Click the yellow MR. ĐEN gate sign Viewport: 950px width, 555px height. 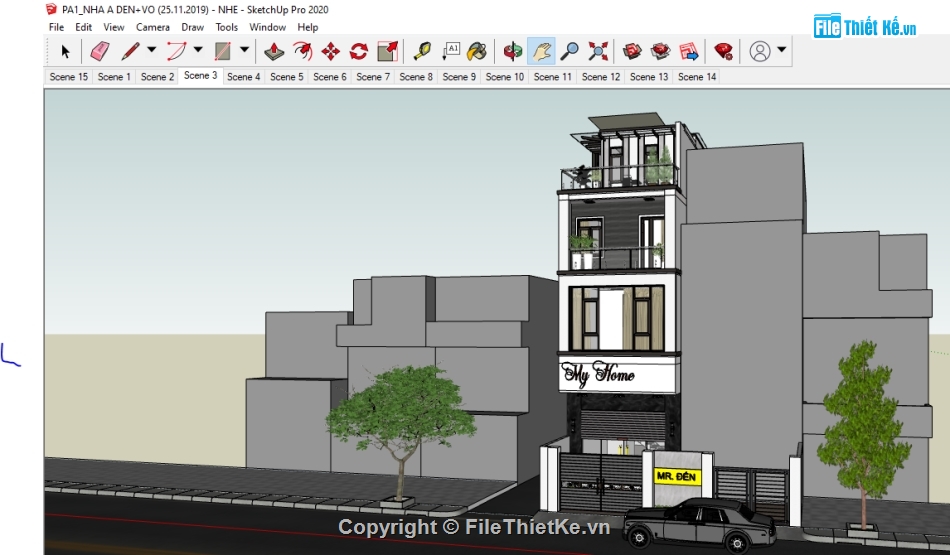[x=676, y=476]
